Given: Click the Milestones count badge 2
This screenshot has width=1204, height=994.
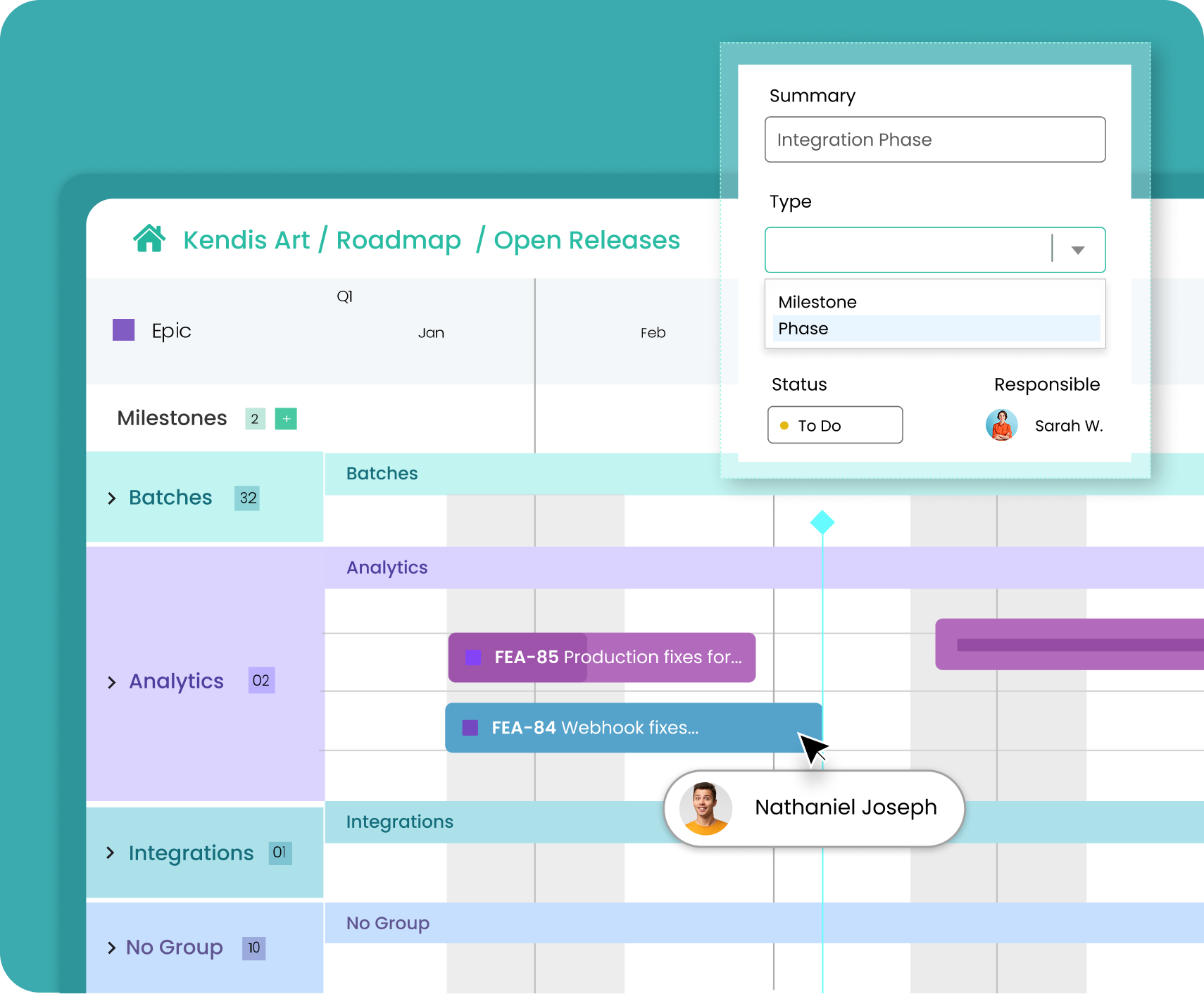Looking at the screenshot, I should [255, 419].
